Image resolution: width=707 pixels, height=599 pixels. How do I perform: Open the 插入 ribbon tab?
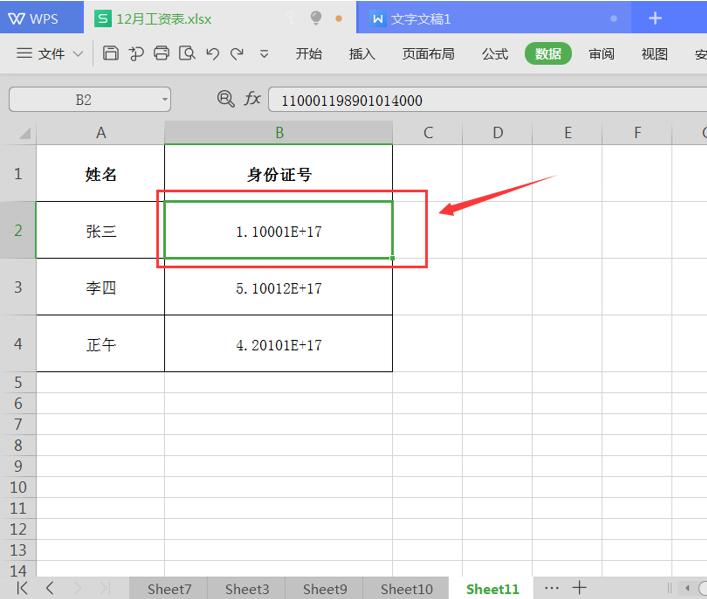click(362, 54)
